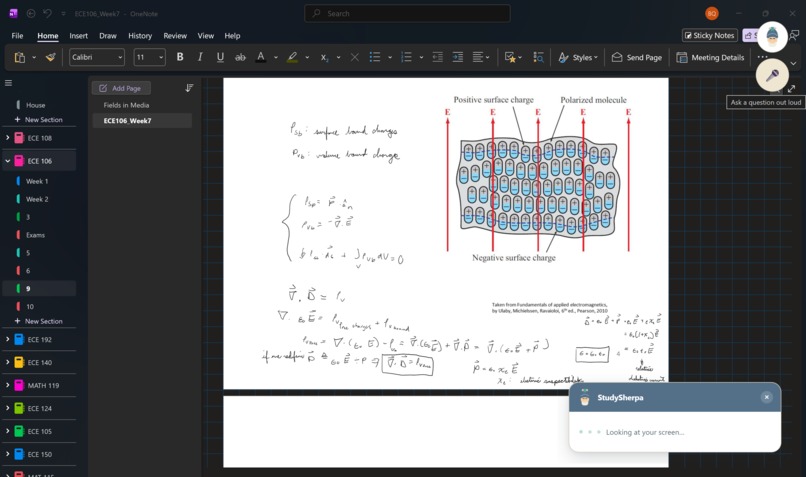Viewport: 806px width, 477px height.
Task: Open the Styles gallery
Action: tap(578, 57)
